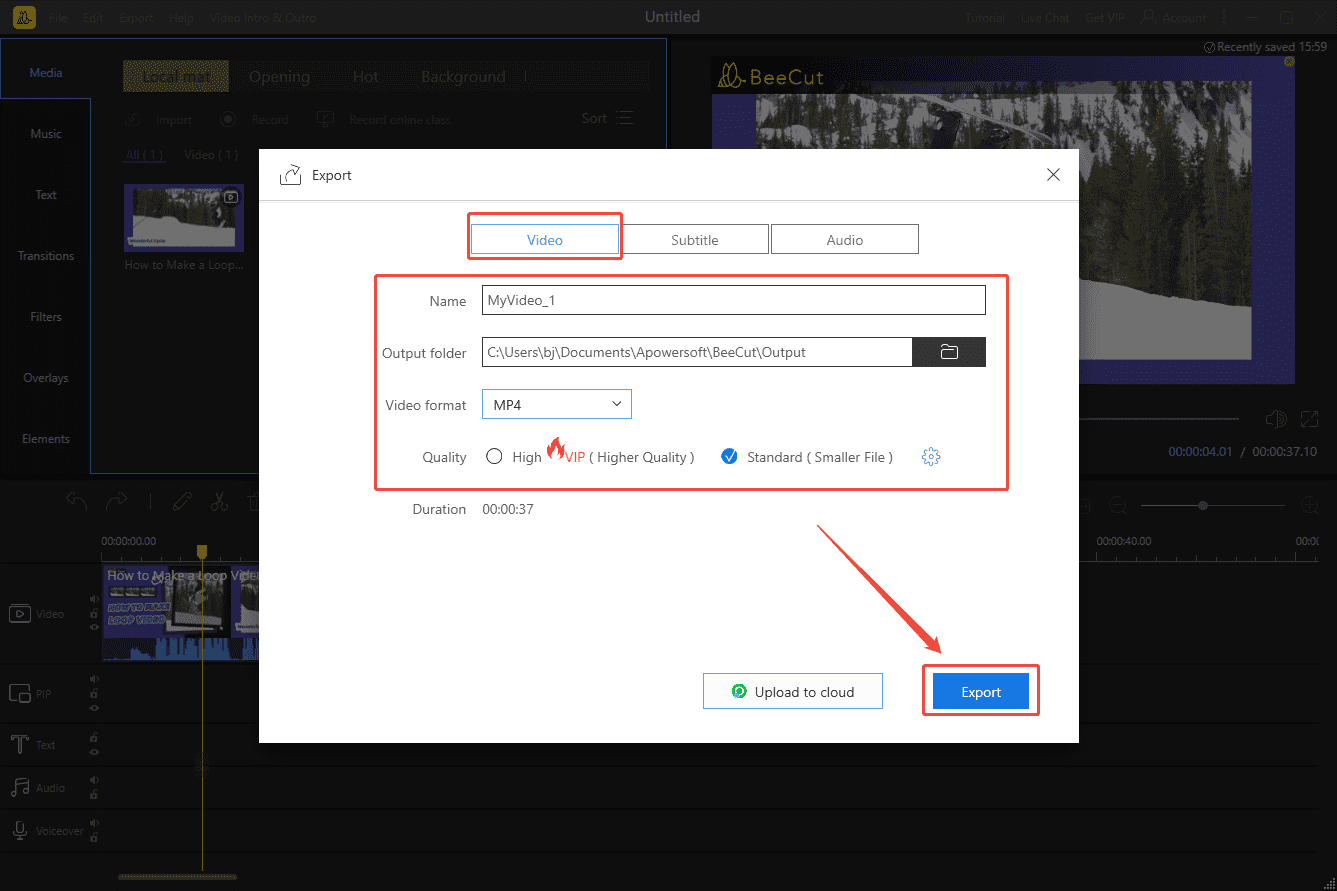Click the MyVideo_1 name input field

pyautogui.click(x=733, y=299)
